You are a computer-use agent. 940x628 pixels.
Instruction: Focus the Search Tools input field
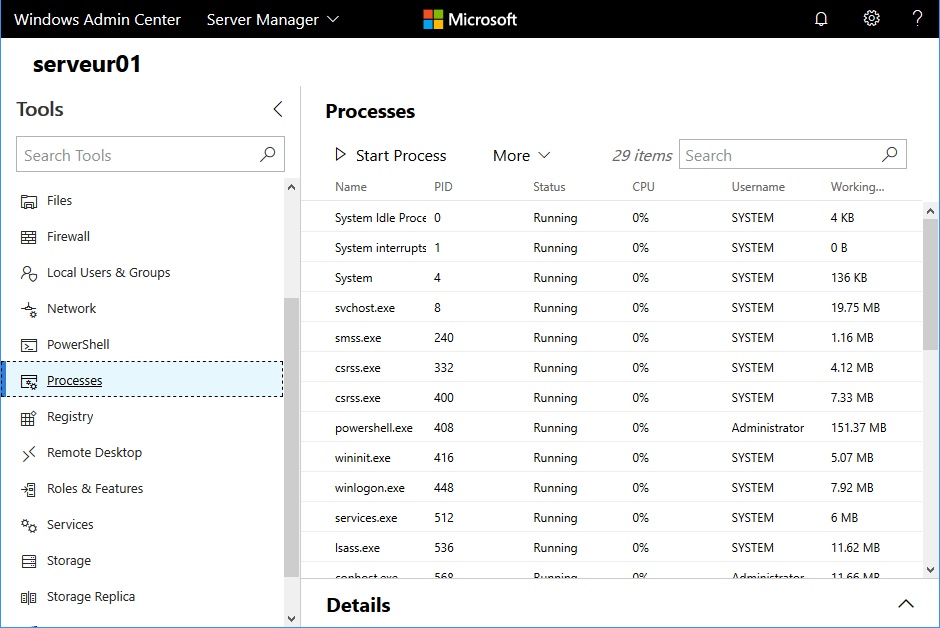coord(150,155)
